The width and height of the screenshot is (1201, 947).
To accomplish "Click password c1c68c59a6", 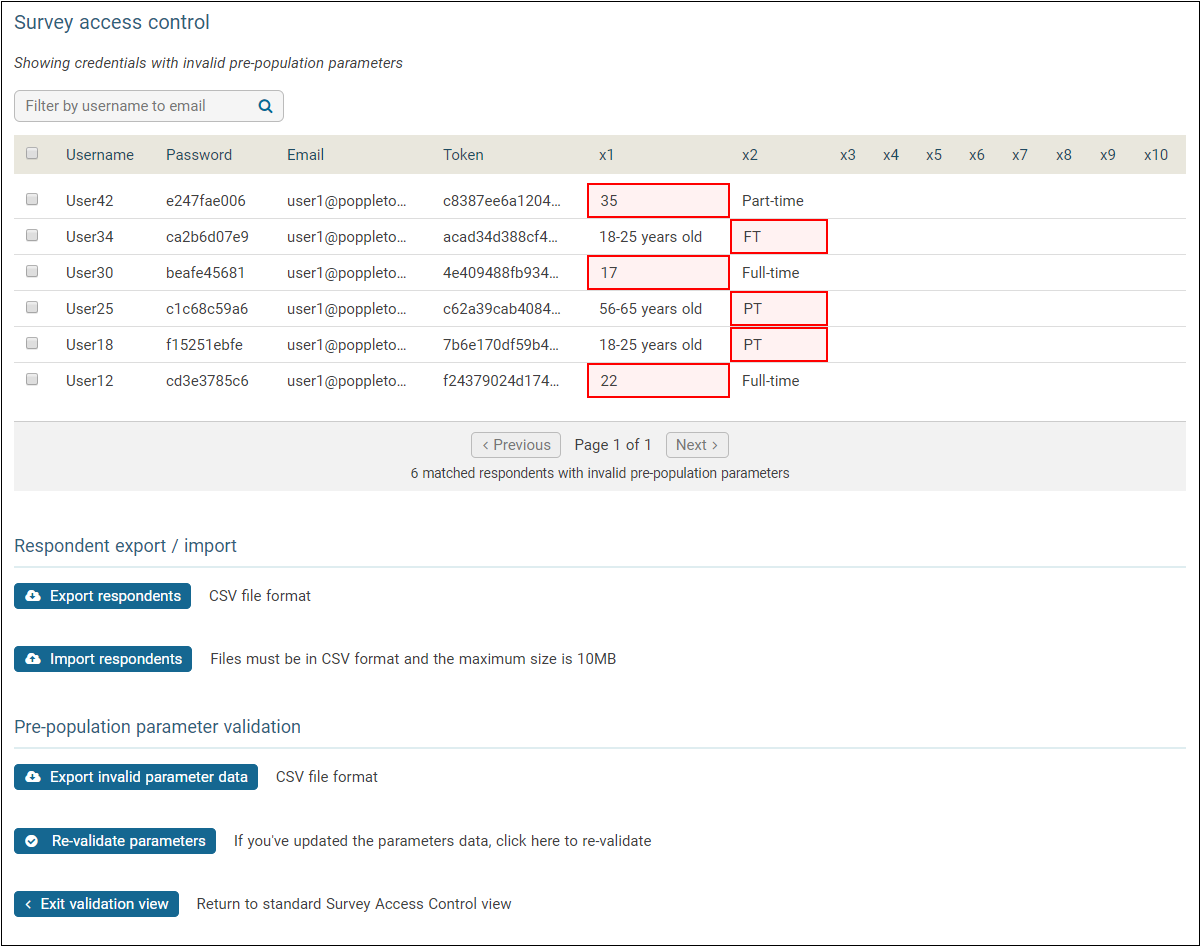I will click(x=207, y=309).
